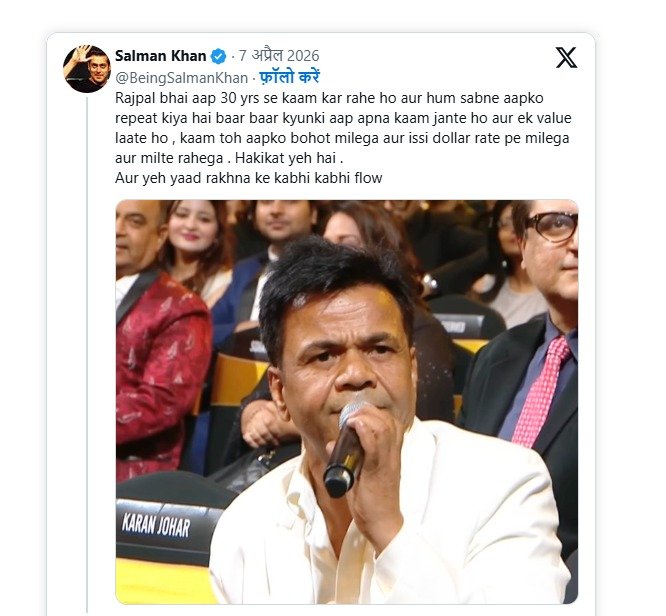Open the 7 अप्रैल 2026 date link
Viewport: 666px width, 616px height.
point(285,56)
